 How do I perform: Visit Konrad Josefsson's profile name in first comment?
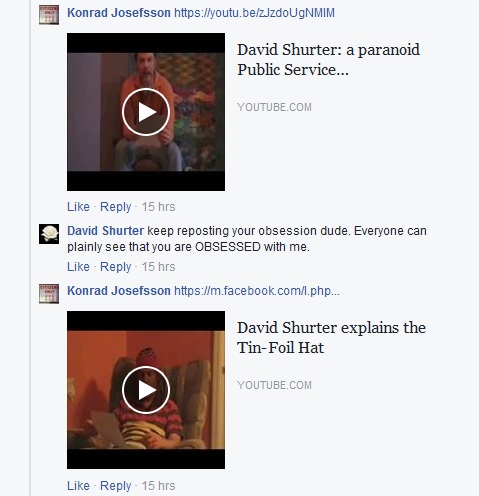[119, 13]
